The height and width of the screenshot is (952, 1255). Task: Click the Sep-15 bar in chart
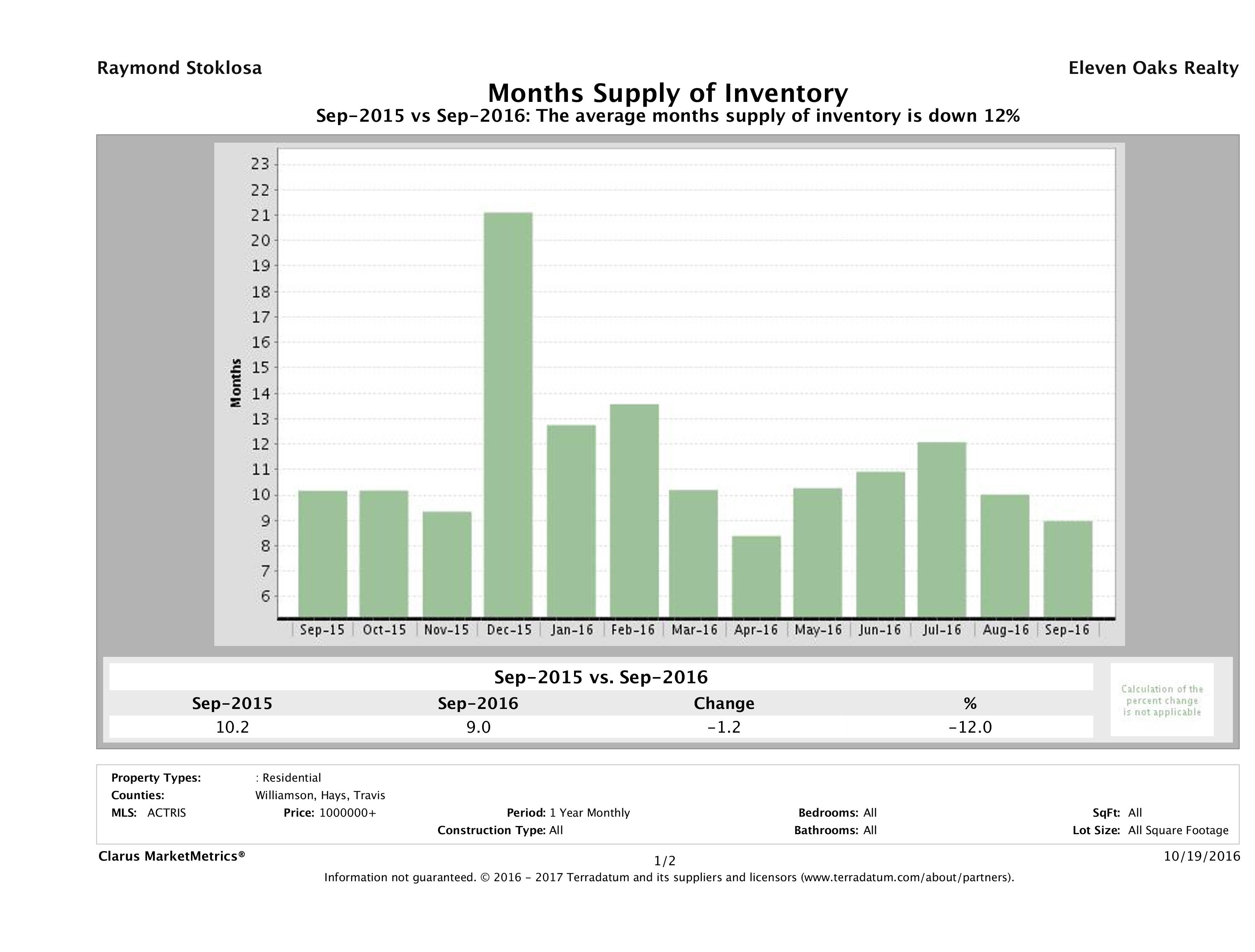[322, 553]
